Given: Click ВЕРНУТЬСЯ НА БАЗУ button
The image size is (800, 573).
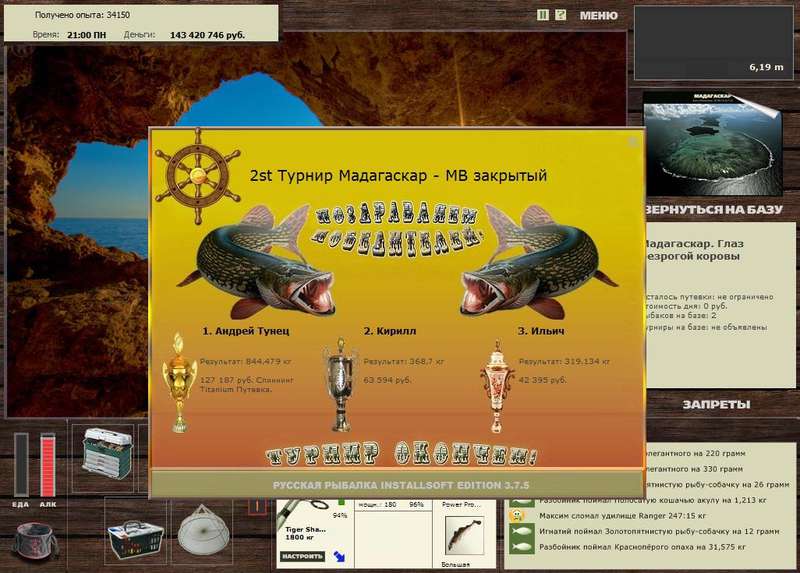Looking at the screenshot, I should coord(714,210).
